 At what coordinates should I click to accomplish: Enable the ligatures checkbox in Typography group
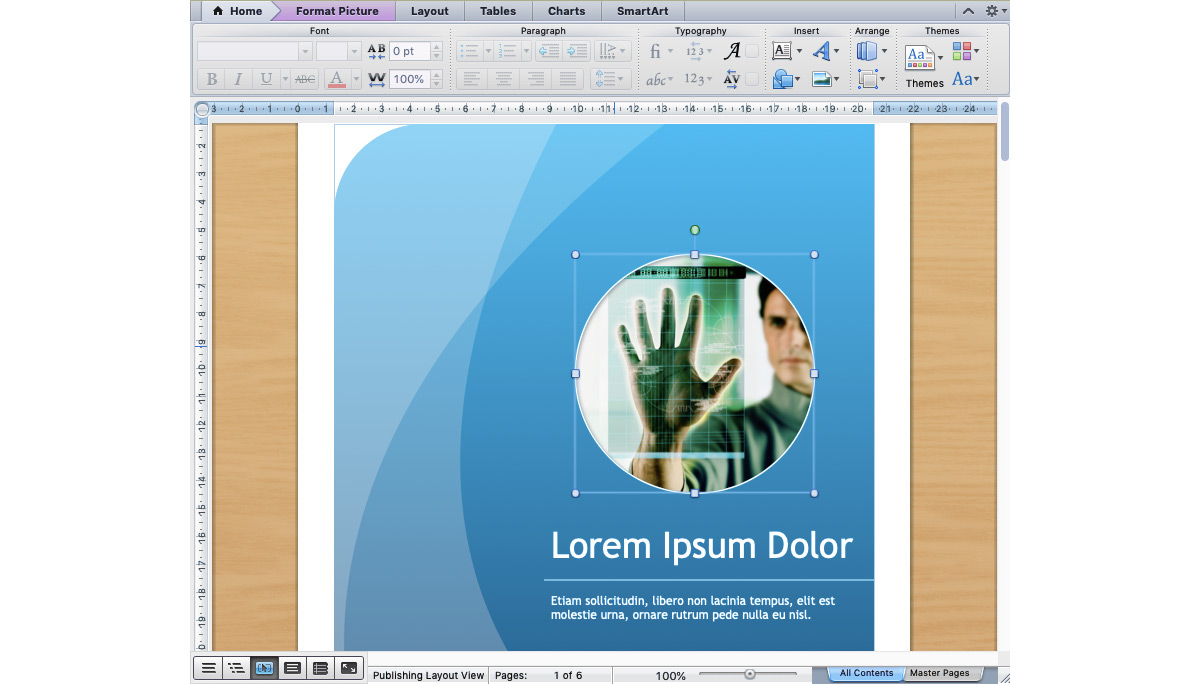(x=751, y=50)
